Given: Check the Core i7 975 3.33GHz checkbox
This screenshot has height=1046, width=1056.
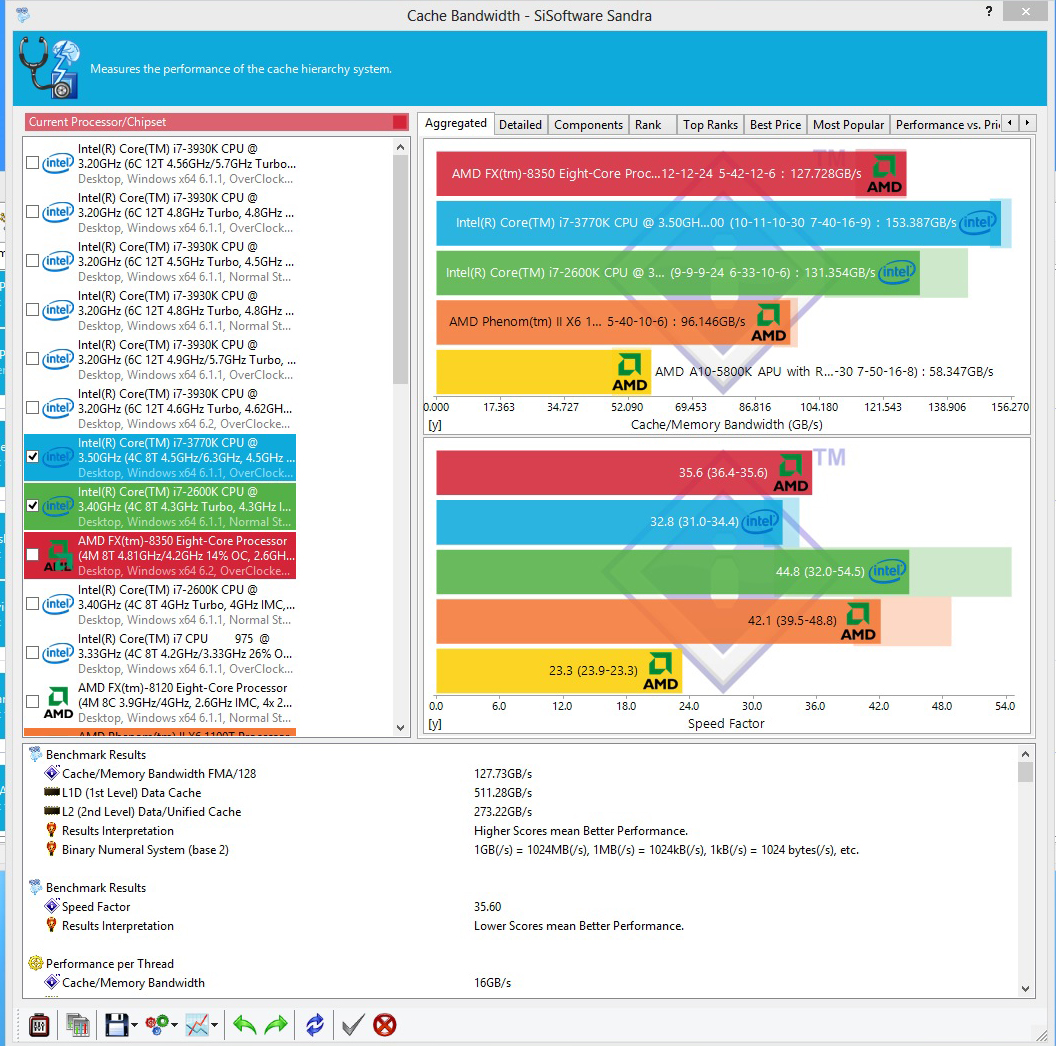Looking at the screenshot, I should (32, 653).
